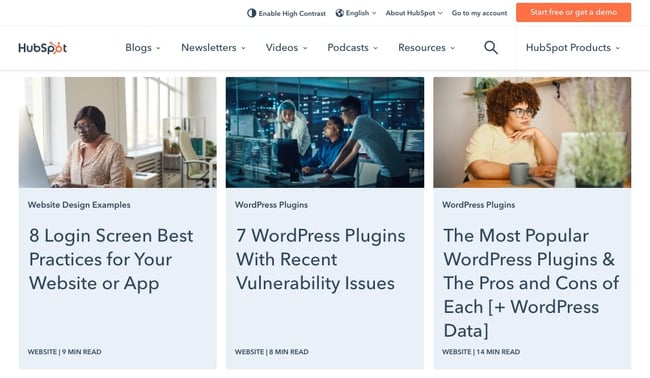Click the chevron next to Blogs
This screenshot has width=650, height=378.
click(x=158, y=48)
